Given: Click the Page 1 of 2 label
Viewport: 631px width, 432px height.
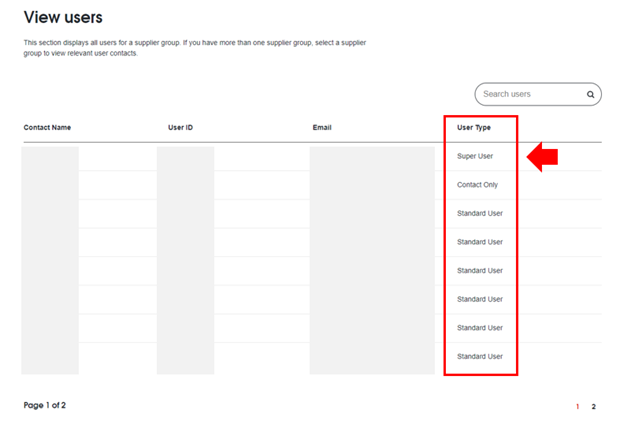Looking at the screenshot, I should click(45, 405).
